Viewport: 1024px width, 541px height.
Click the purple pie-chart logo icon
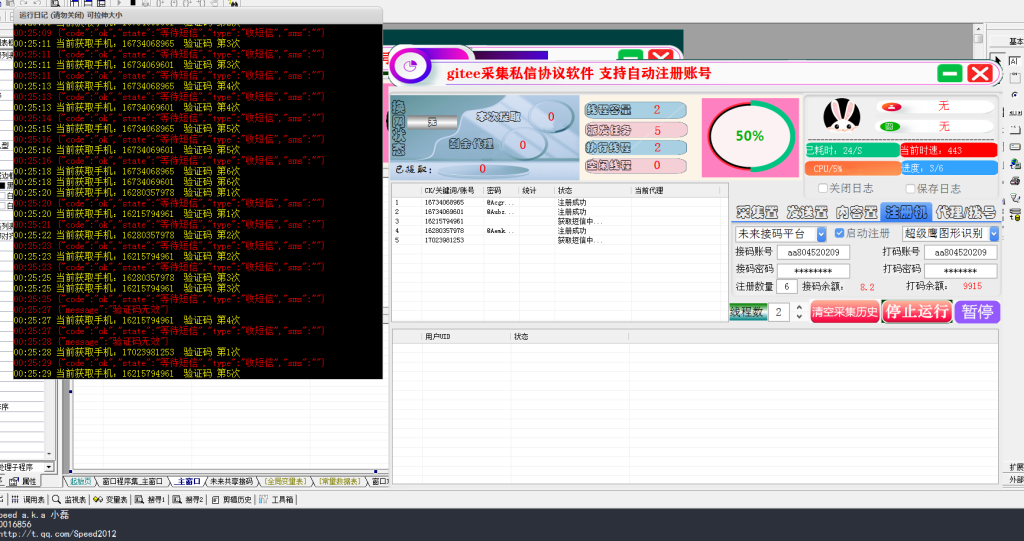point(408,68)
